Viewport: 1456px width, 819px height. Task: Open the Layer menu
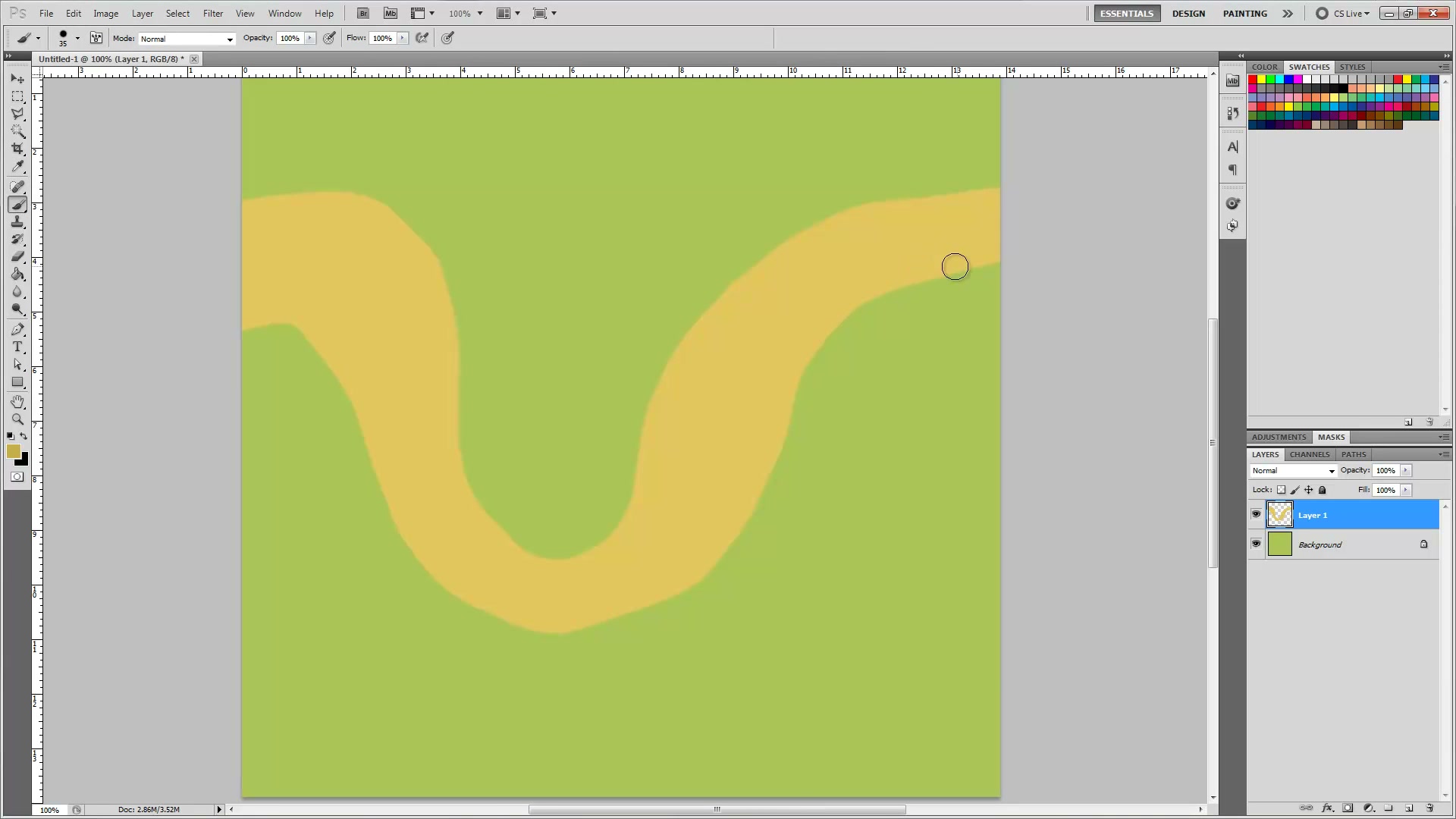[143, 14]
